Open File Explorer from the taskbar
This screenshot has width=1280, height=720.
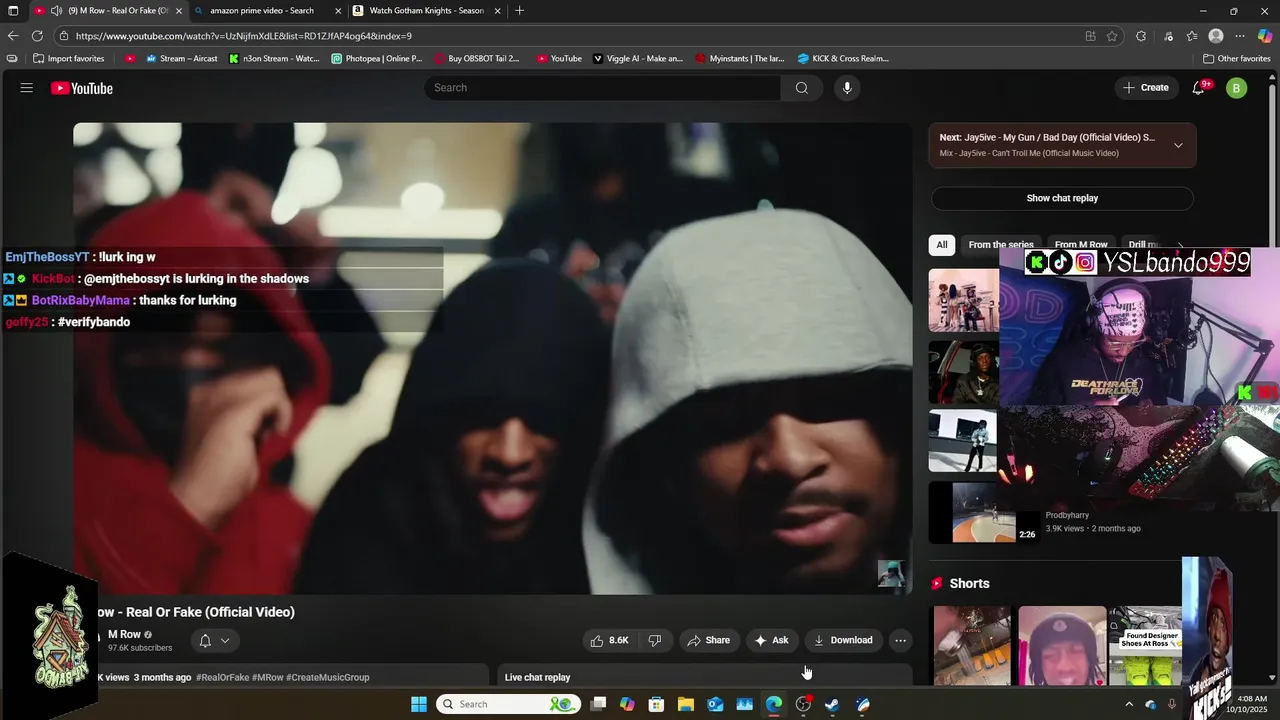(x=686, y=704)
